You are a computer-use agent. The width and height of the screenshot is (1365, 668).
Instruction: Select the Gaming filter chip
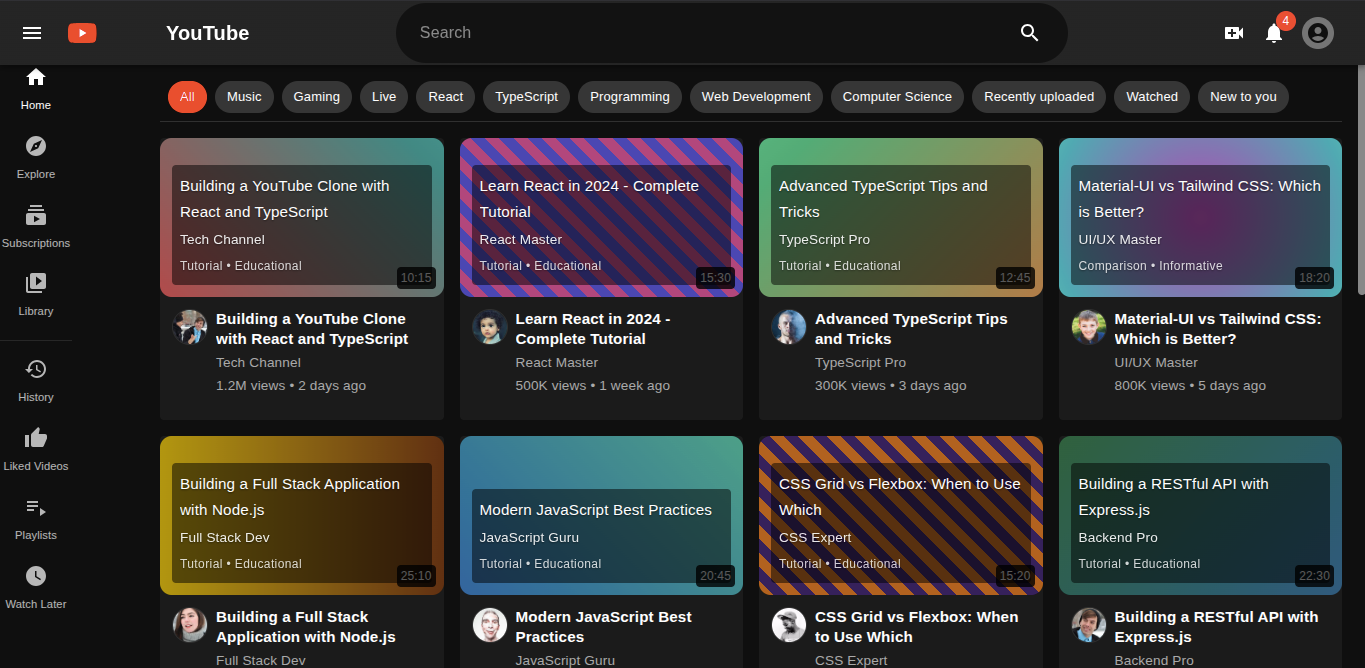(x=317, y=97)
